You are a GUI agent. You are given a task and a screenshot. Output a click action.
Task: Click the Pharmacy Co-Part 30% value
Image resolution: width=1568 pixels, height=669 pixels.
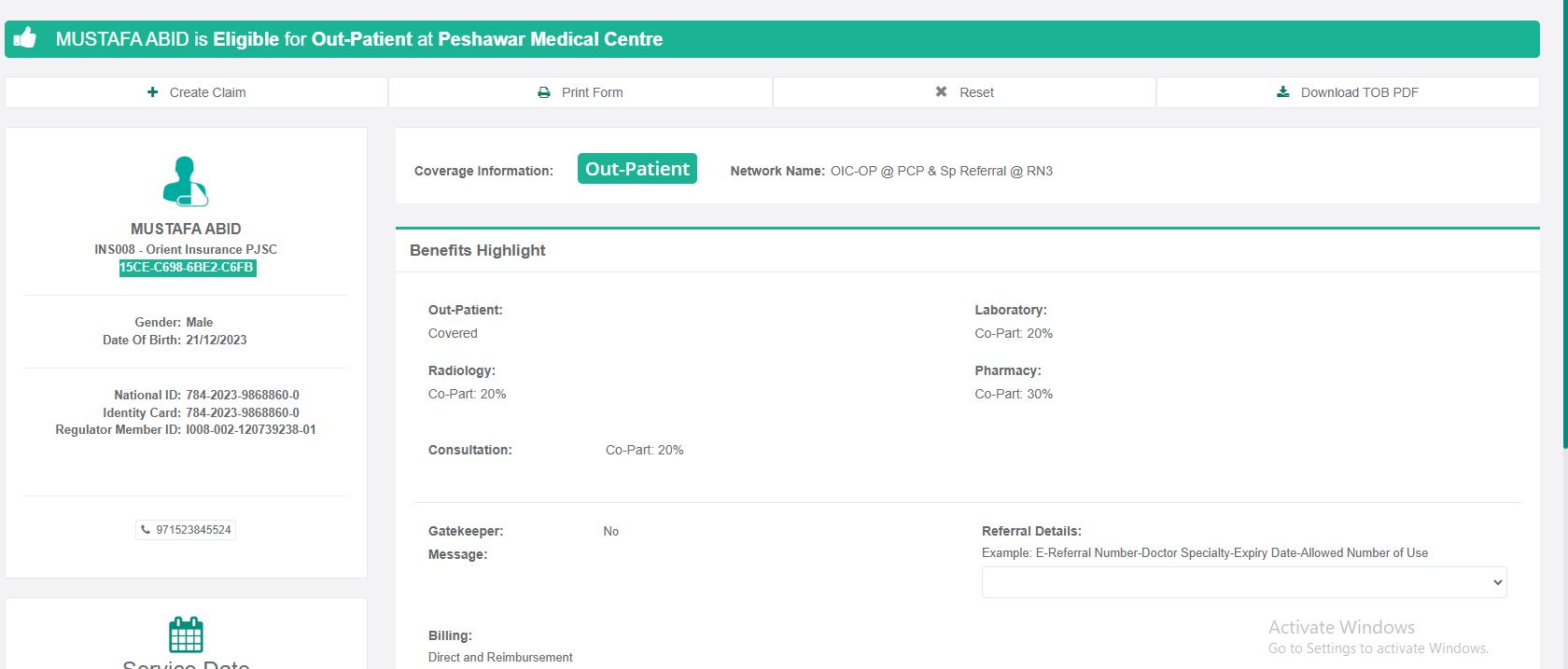point(1014,395)
